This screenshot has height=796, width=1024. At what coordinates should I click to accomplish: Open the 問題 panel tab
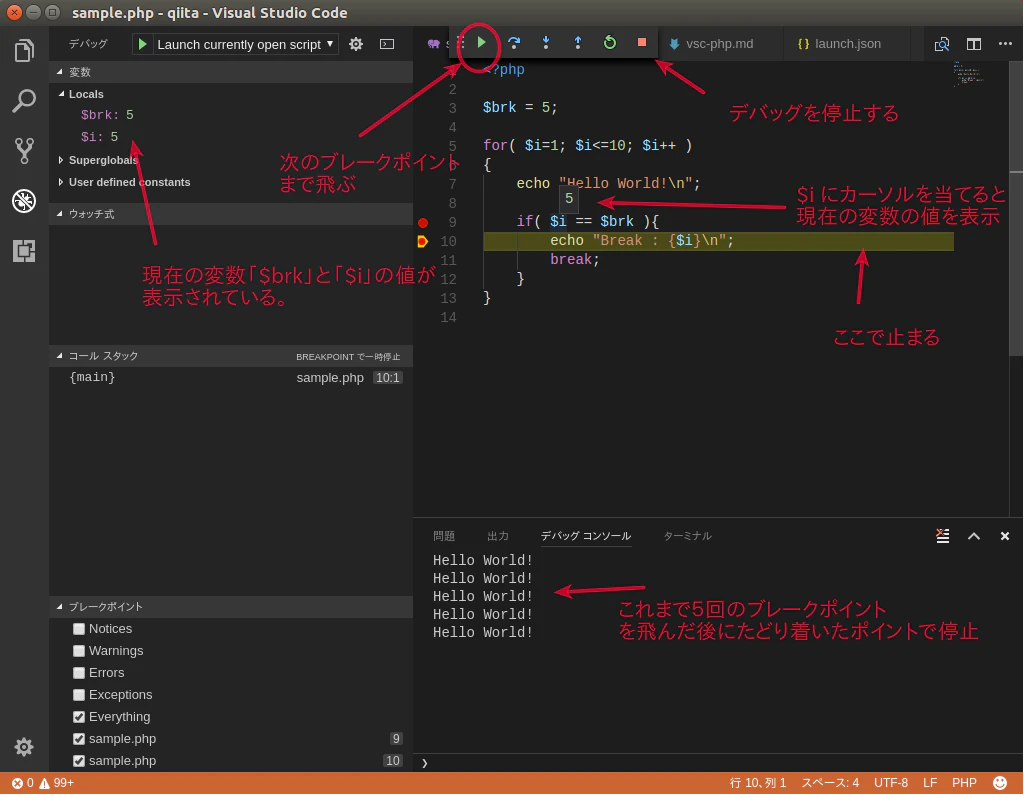point(444,536)
